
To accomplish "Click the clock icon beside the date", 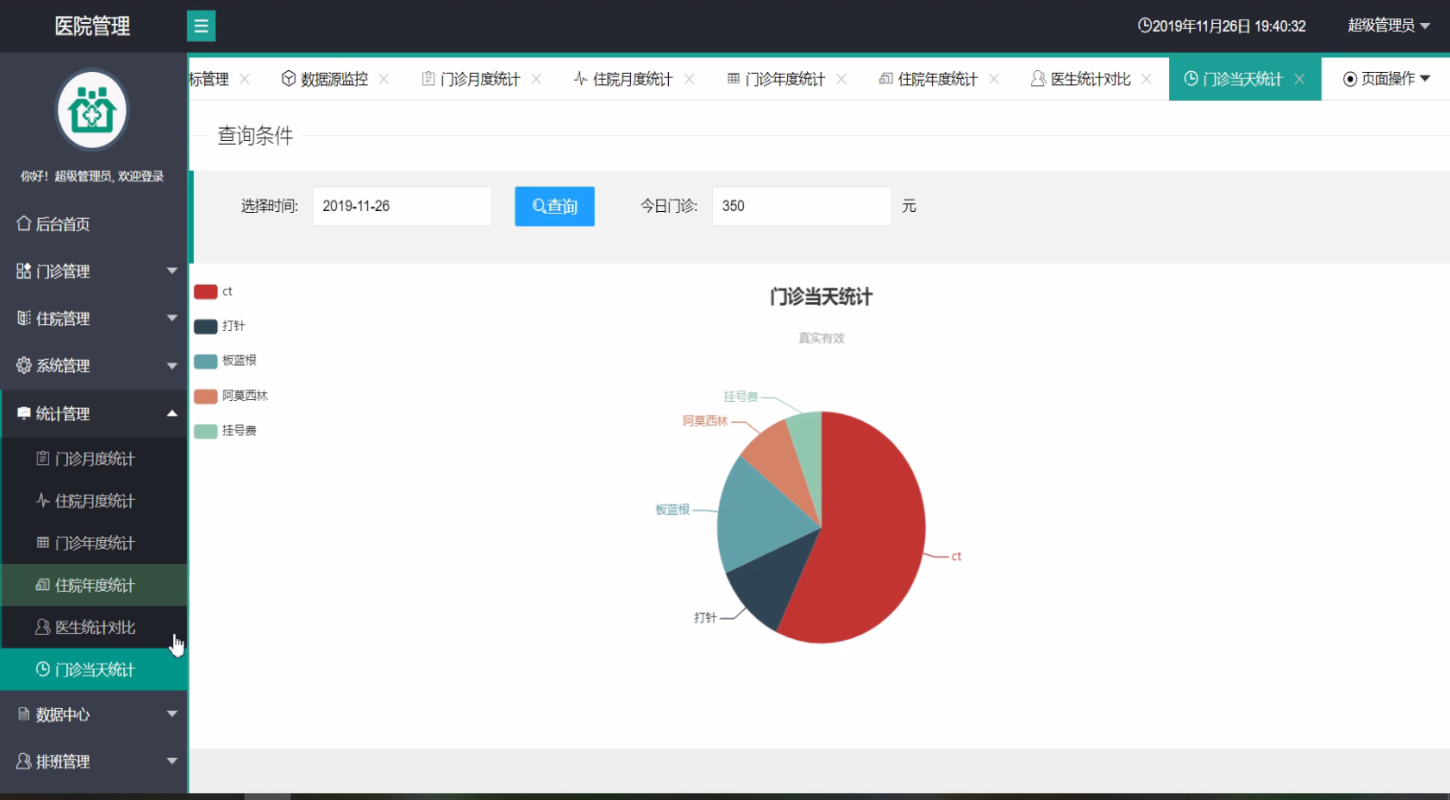I will click(x=1145, y=26).
